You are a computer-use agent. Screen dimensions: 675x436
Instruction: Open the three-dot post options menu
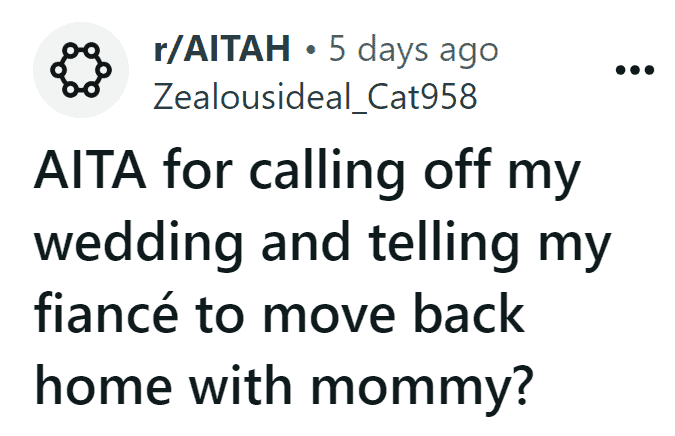635,69
